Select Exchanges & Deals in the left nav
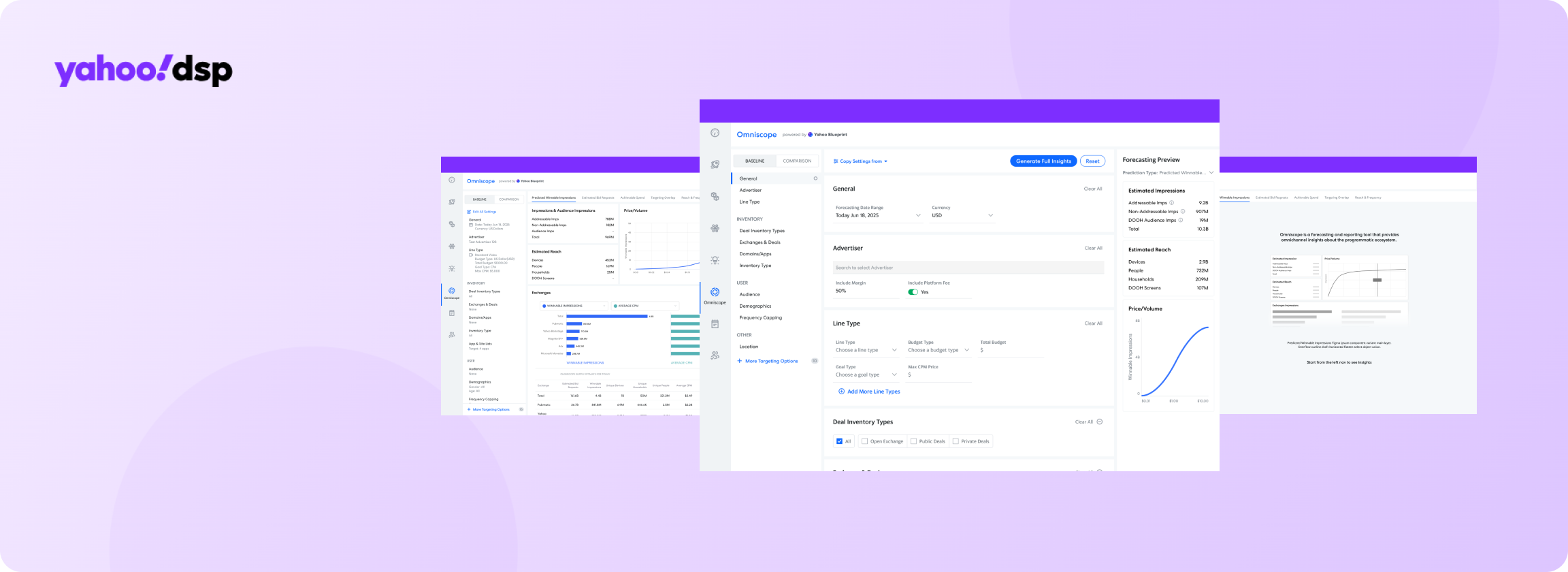Screen dimensions: 1568x572 coord(759,242)
